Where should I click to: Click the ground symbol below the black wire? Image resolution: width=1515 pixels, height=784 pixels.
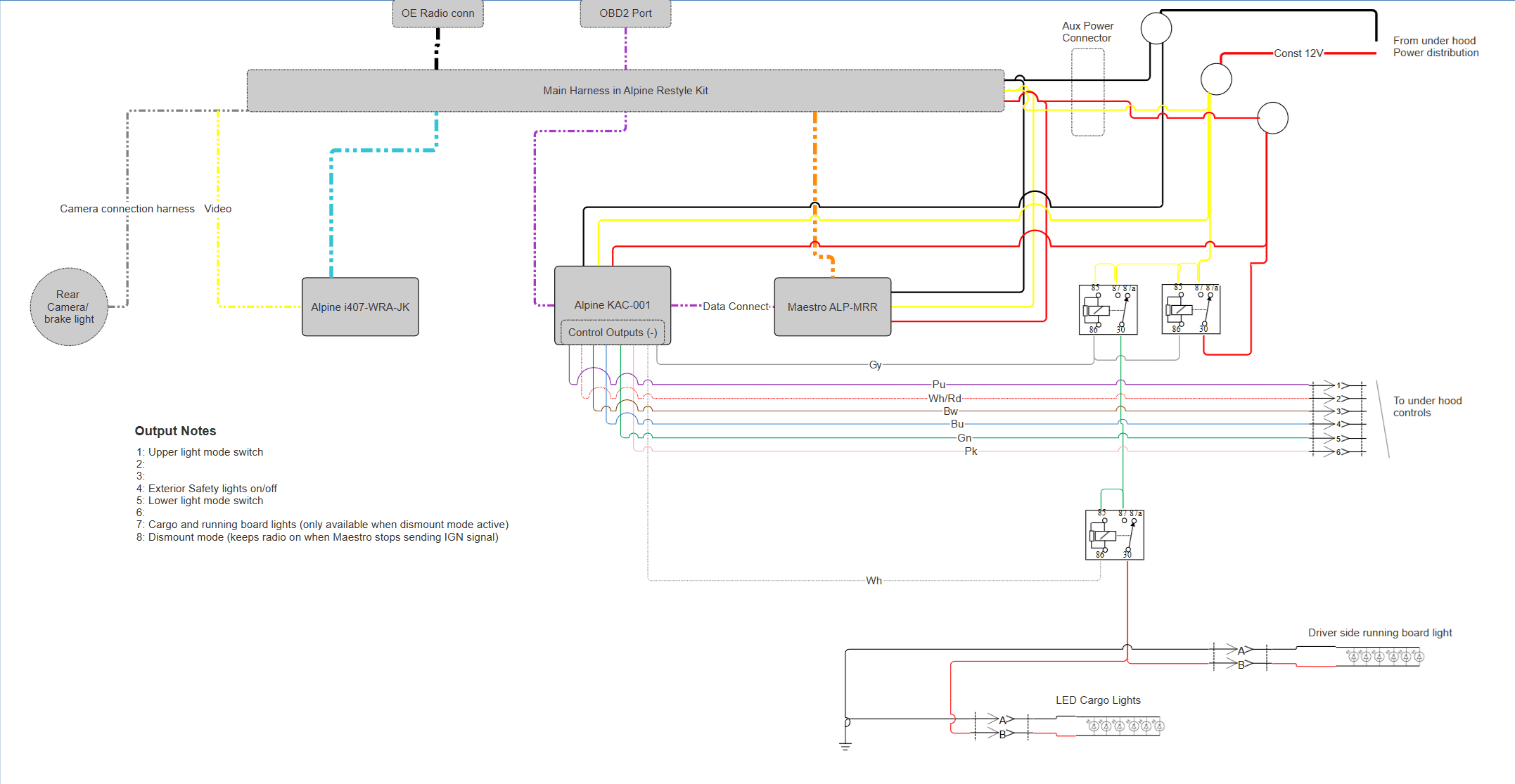tap(845, 745)
